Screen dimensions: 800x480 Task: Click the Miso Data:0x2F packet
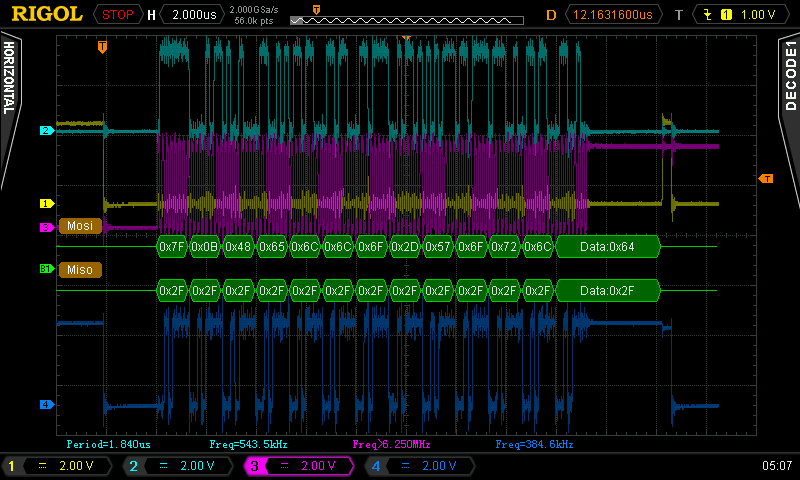coord(608,291)
